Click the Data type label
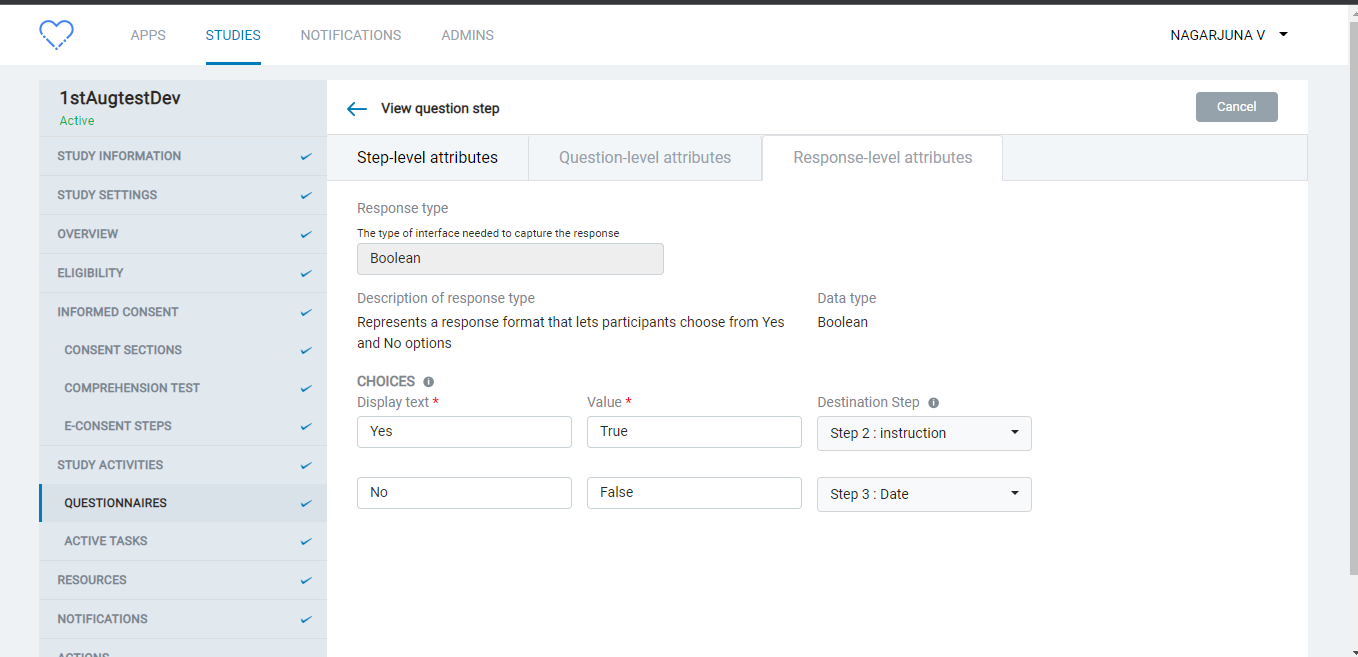Image resolution: width=1358 pixels, height=657 pixels. (847, 298)
